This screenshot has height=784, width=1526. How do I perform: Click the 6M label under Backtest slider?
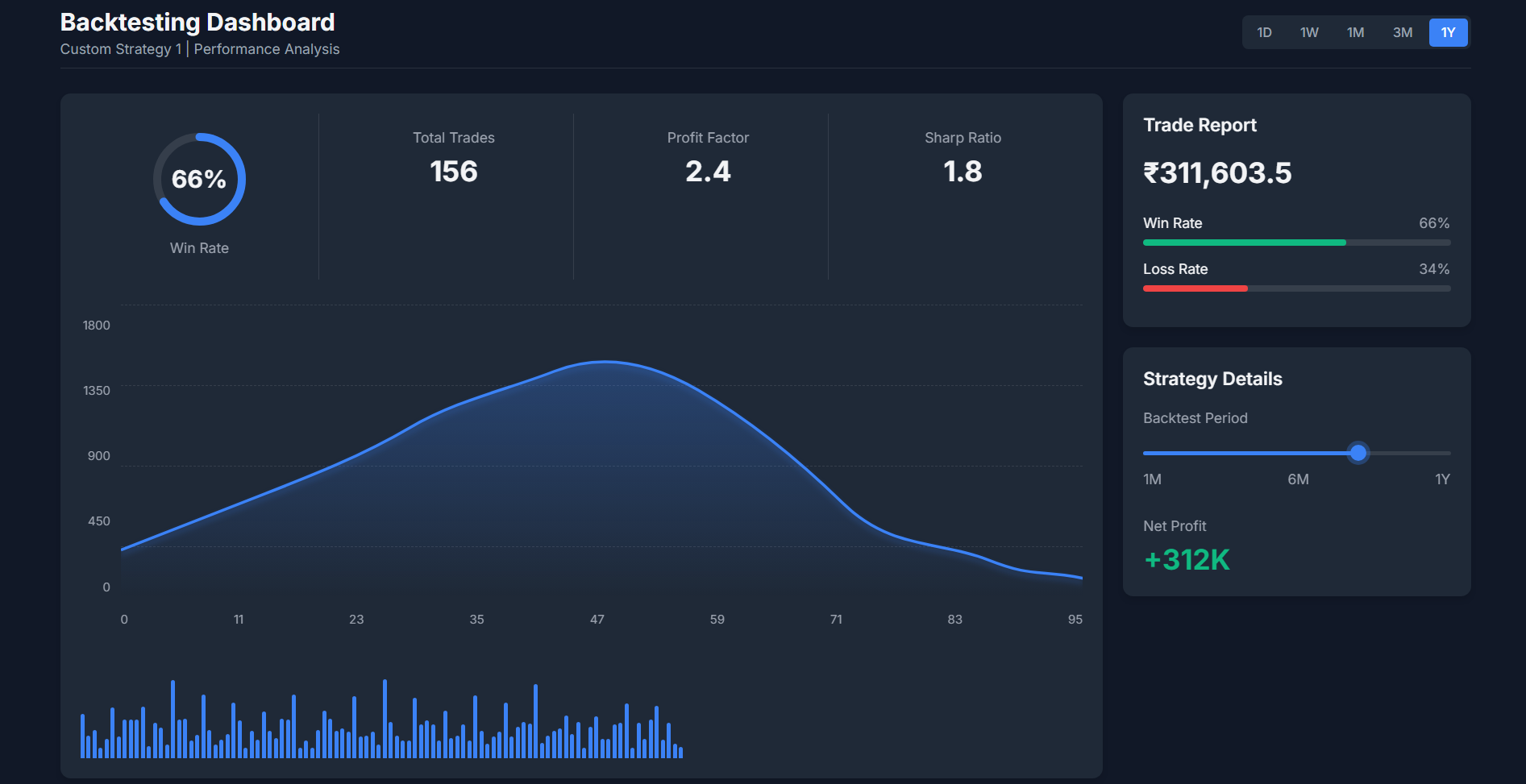coord(1298,479)
